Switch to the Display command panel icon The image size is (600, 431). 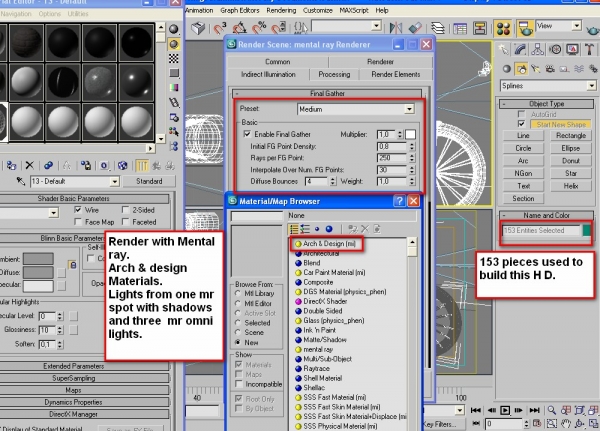click(572, 49)
